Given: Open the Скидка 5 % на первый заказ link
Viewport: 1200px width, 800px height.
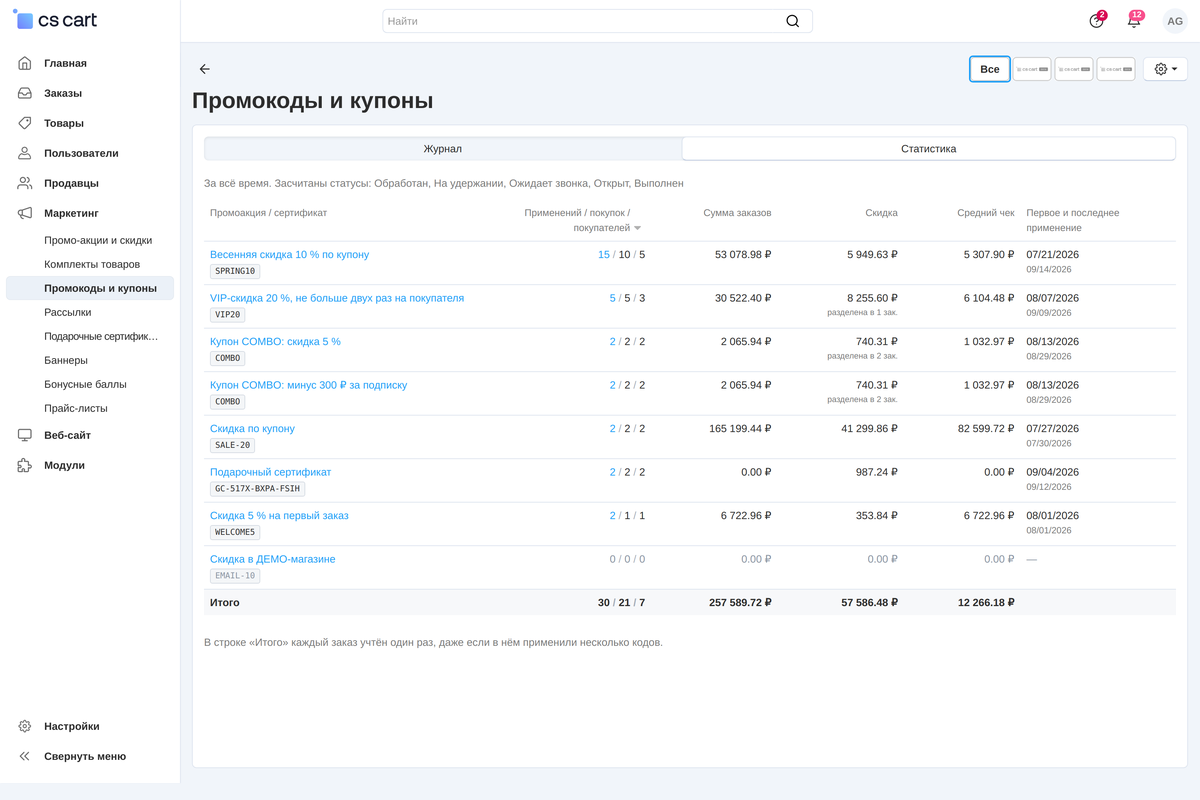Looking at the screenshot, I should tap(279, 515).
